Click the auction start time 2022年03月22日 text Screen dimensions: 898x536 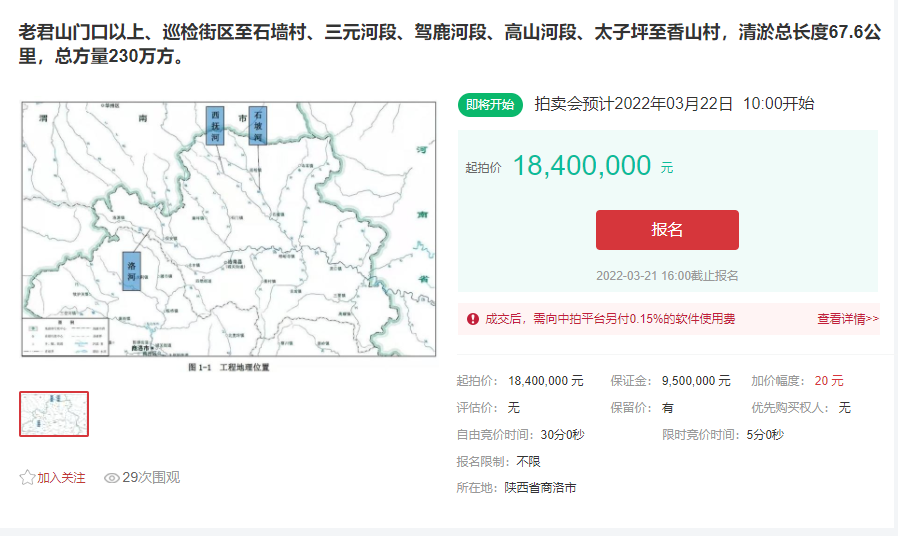[674, 104]
